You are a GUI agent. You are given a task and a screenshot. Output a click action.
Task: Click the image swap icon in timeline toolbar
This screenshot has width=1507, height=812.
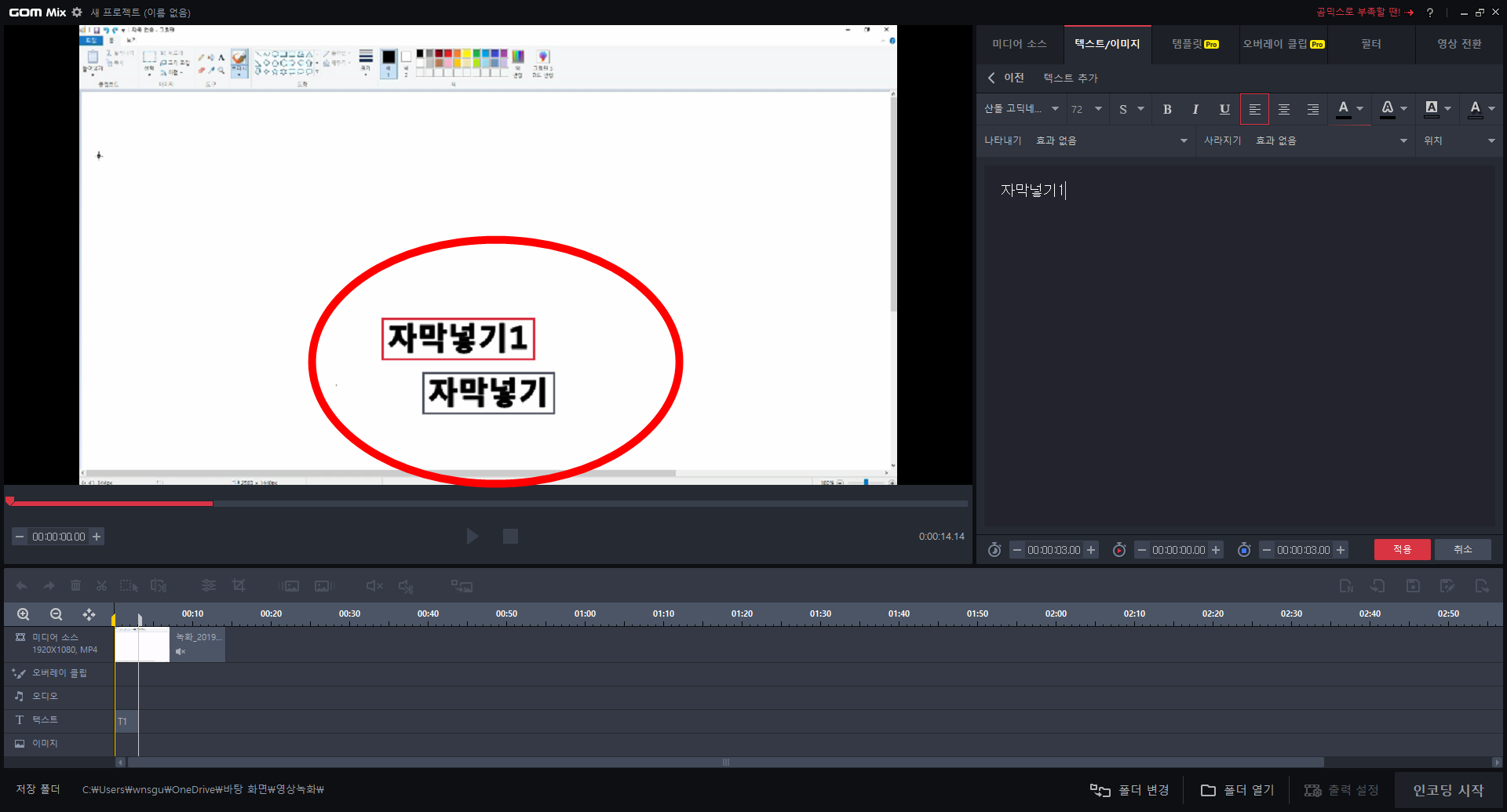coord(462,586)
